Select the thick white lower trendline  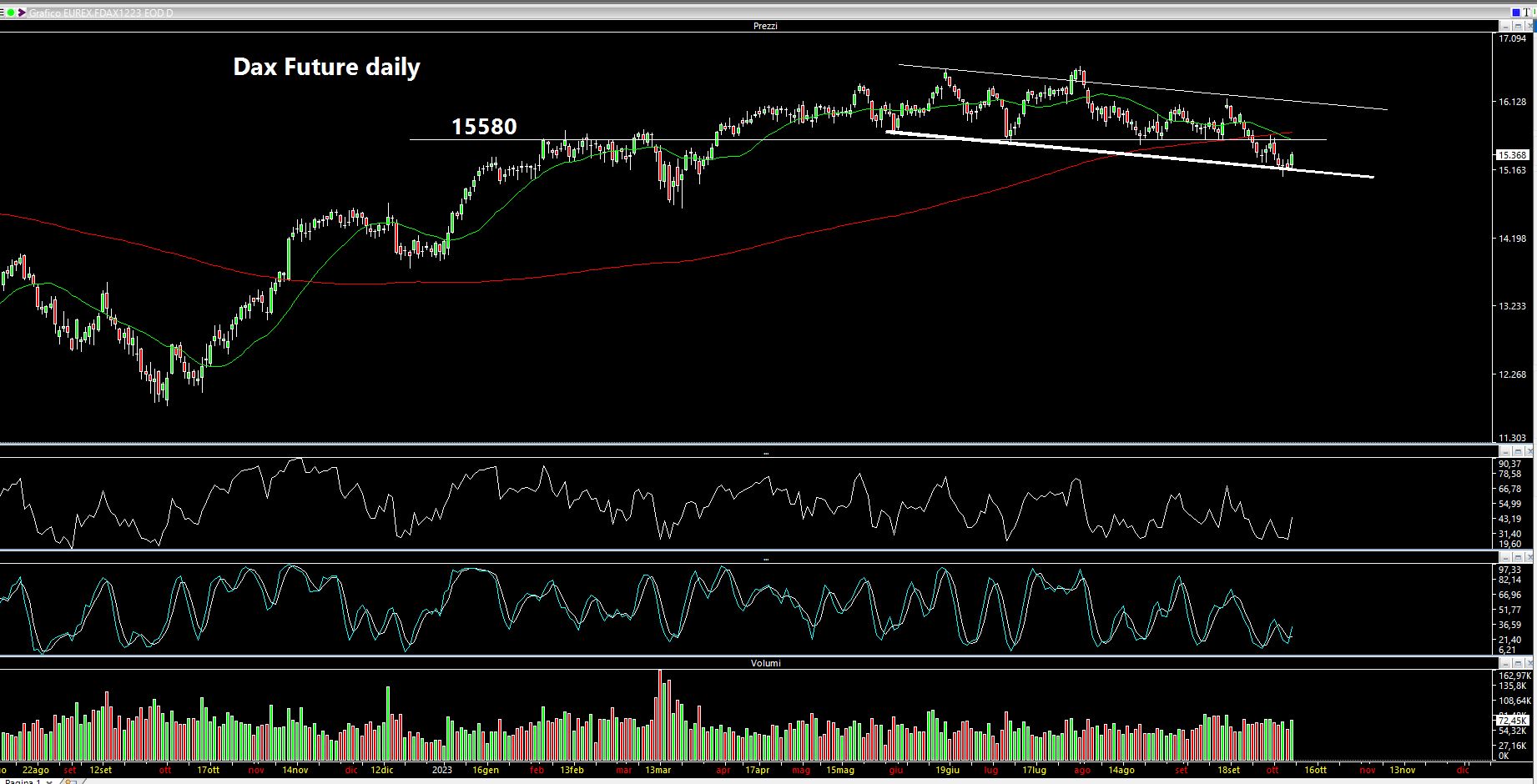tap(1129, 154)
